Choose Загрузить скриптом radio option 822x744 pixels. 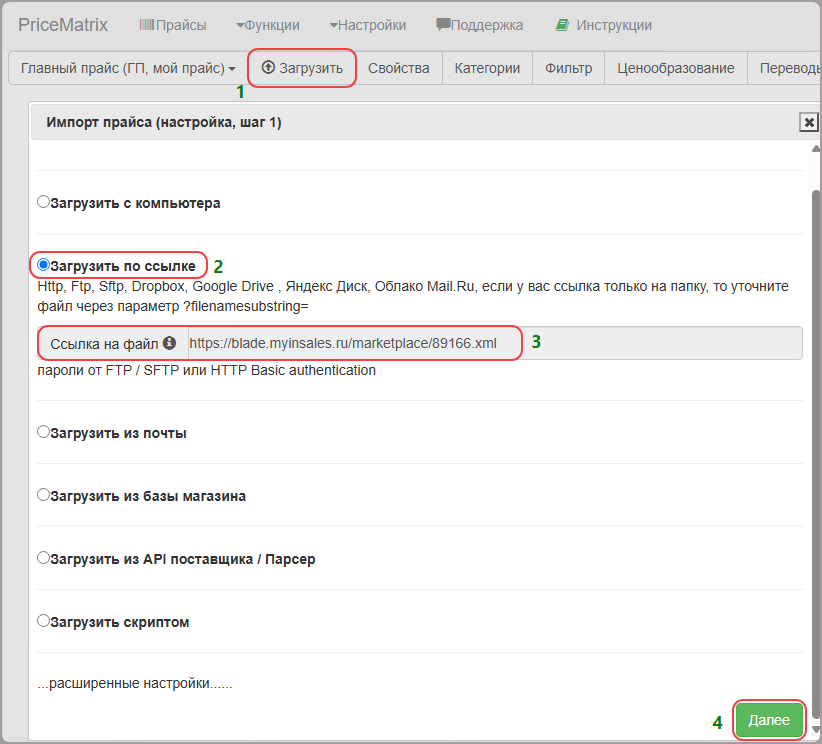tap(44, 621)
